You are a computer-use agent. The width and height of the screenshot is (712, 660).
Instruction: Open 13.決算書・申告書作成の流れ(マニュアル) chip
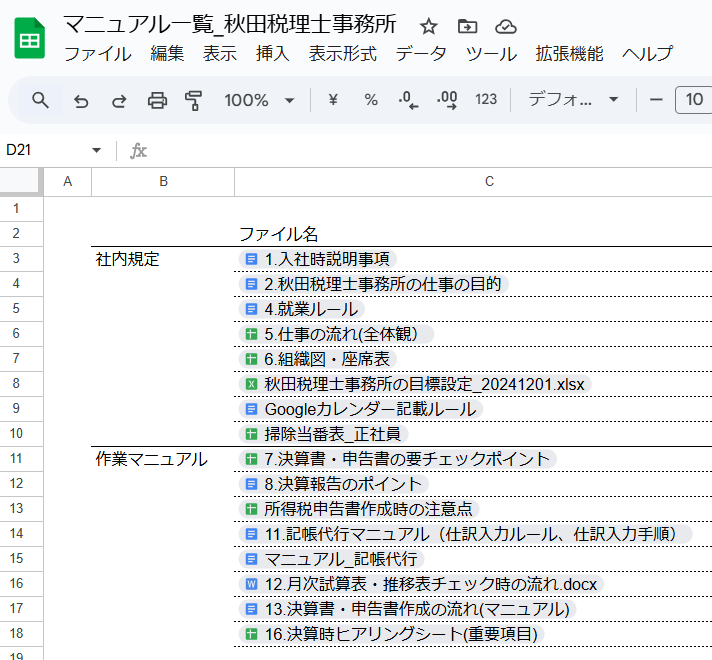[x=407, y=609]
